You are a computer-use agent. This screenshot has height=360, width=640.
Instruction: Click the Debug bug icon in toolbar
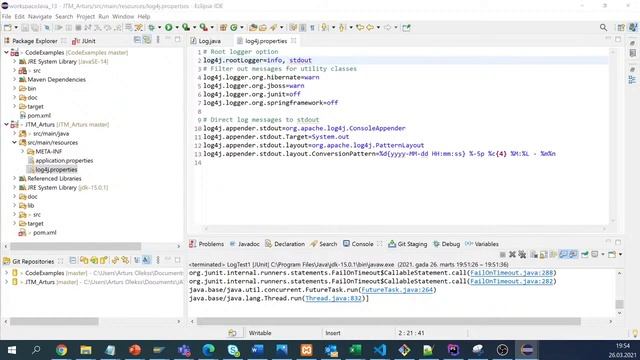coord(151,27)
